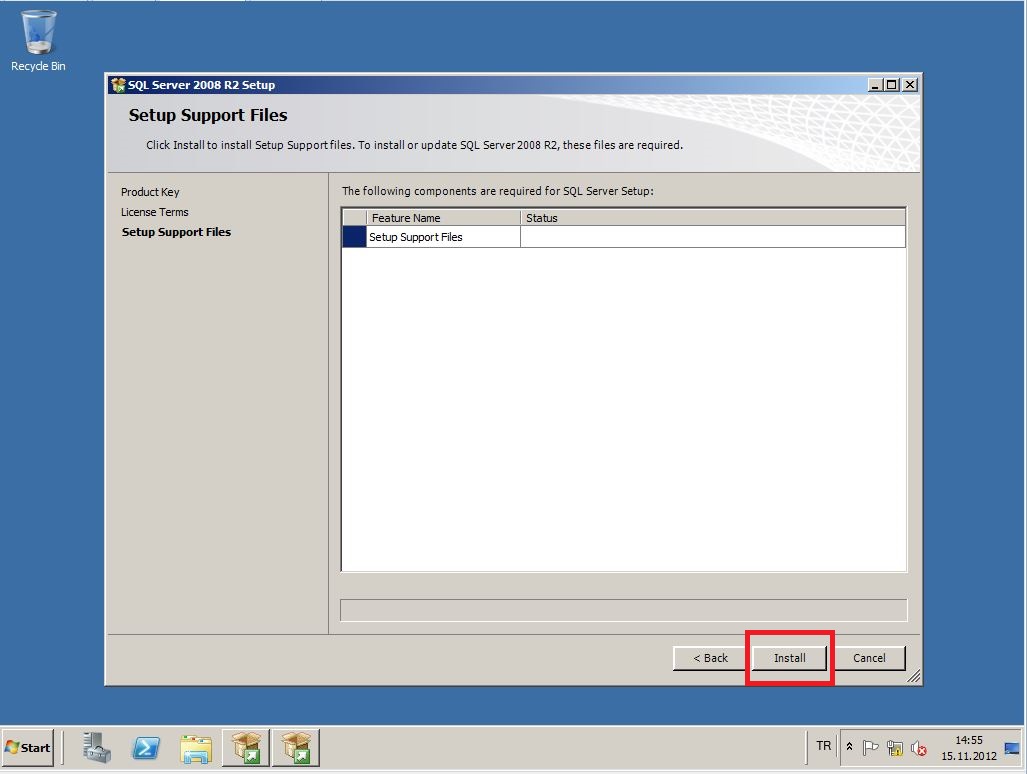Switch to second SQL Server setup taskbar item
This screenshot has width=1027, height=774.
(296, 748)
